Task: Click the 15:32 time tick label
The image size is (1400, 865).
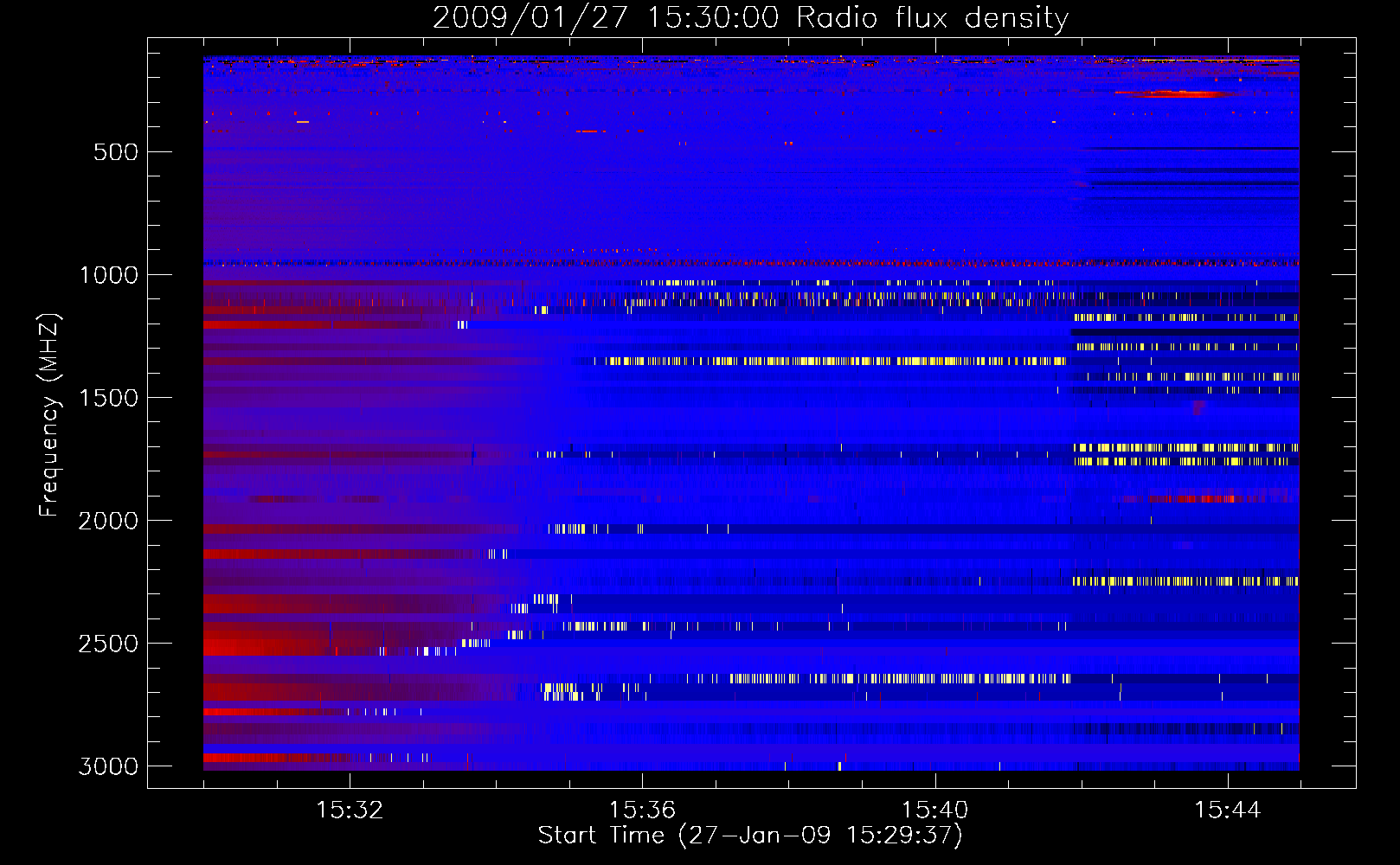Action: (350, 810)
